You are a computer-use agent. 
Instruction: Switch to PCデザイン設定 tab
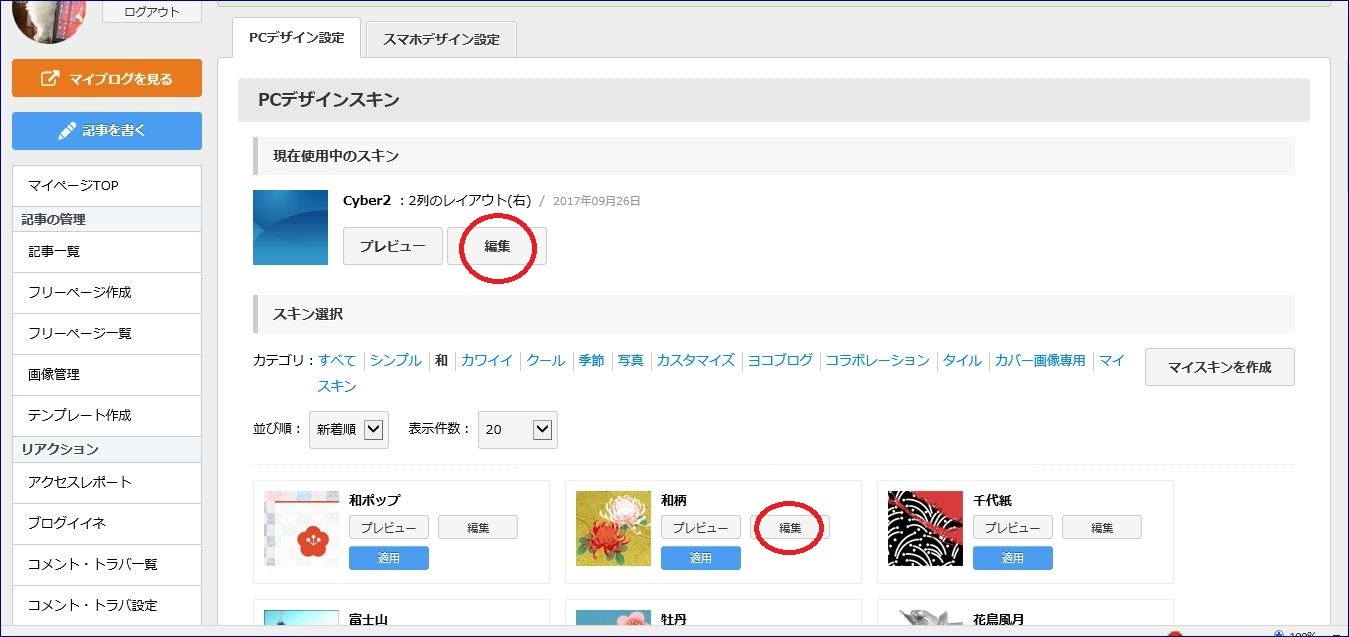[x=296, y=38]
